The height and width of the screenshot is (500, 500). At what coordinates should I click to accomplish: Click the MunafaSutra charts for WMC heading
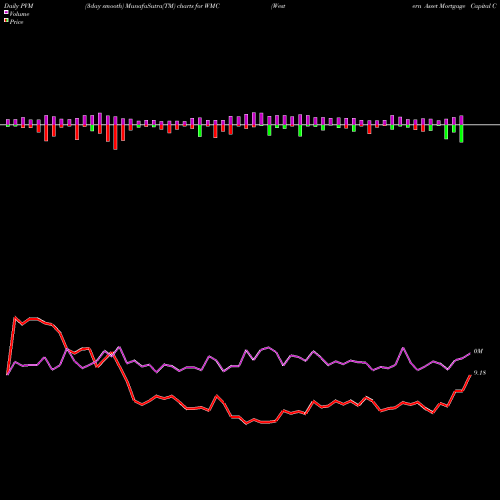152,6
